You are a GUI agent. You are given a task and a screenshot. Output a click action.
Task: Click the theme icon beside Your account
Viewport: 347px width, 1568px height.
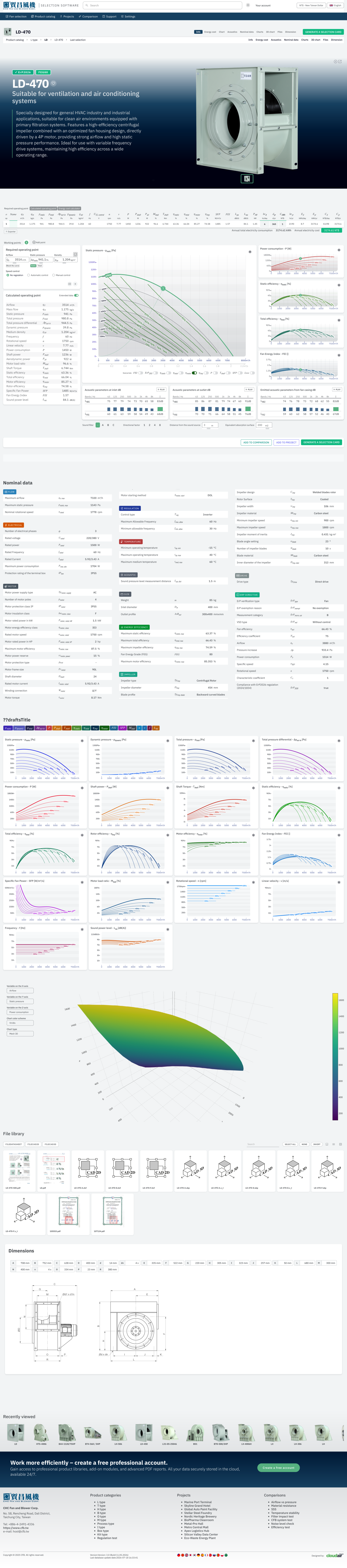[x=248, y=5]
